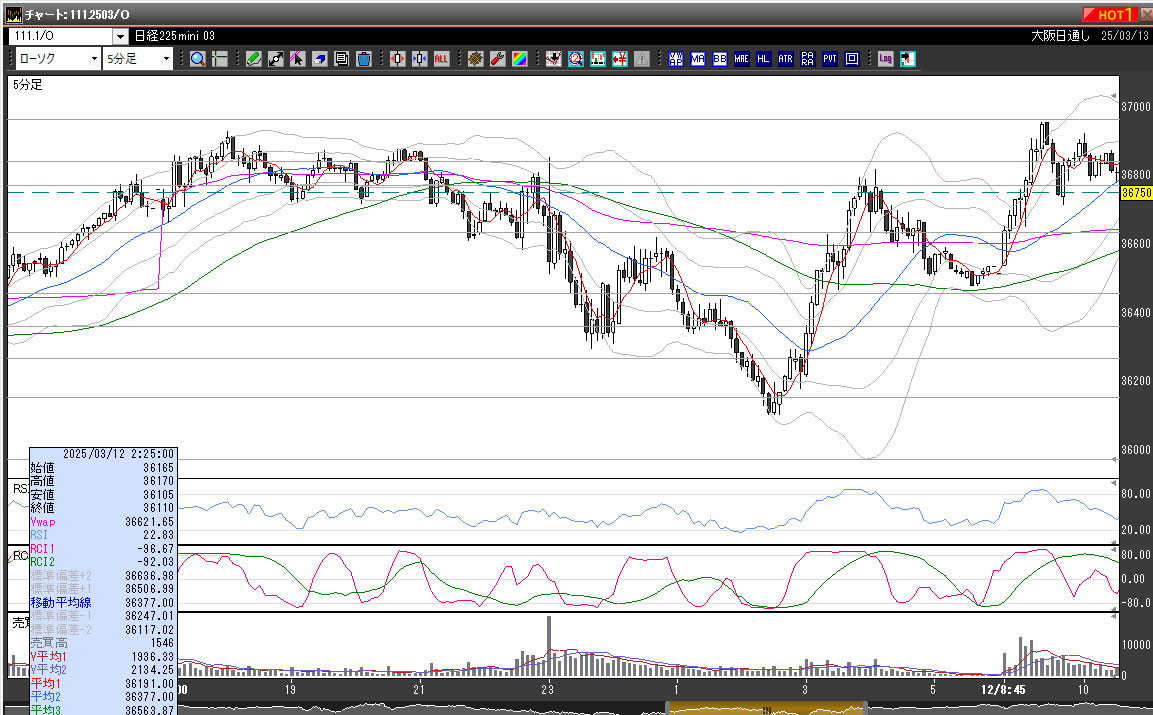The width and height of the screenshot is (1153, 715).
Task: Select the arrow pointer selection tool
Action: 297,59
